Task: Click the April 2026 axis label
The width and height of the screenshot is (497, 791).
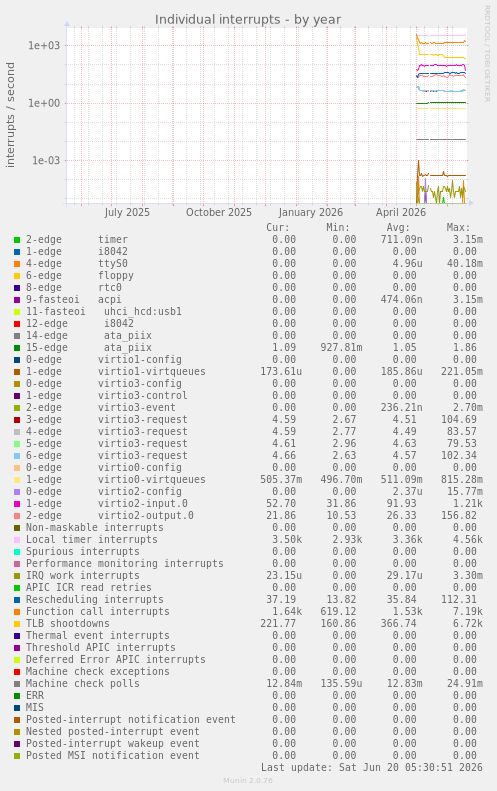Action: (x=401, y=212)
